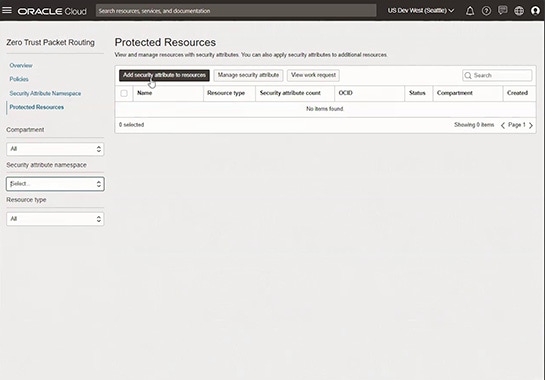Go to next page arrow
Screen dimensions: 545x380
pos(531,125)
